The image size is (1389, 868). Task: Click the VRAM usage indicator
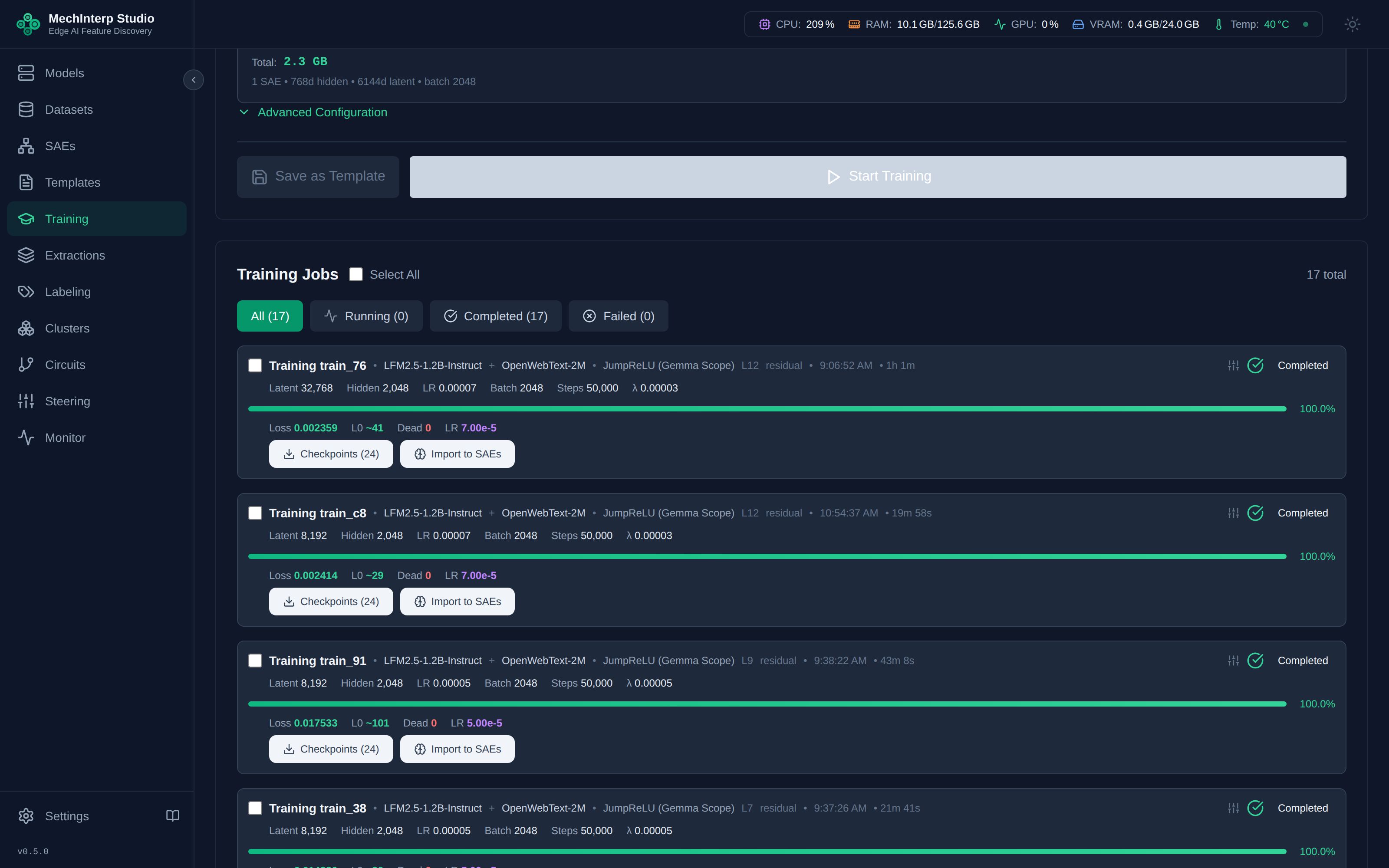[1136, 24]
